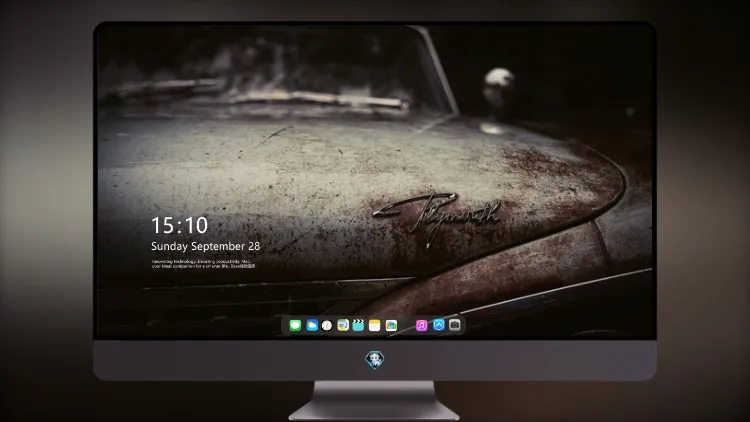Open the clapperboard video app in dock
The height and width of the screenshot is (422, 750).
pos(358,325)
